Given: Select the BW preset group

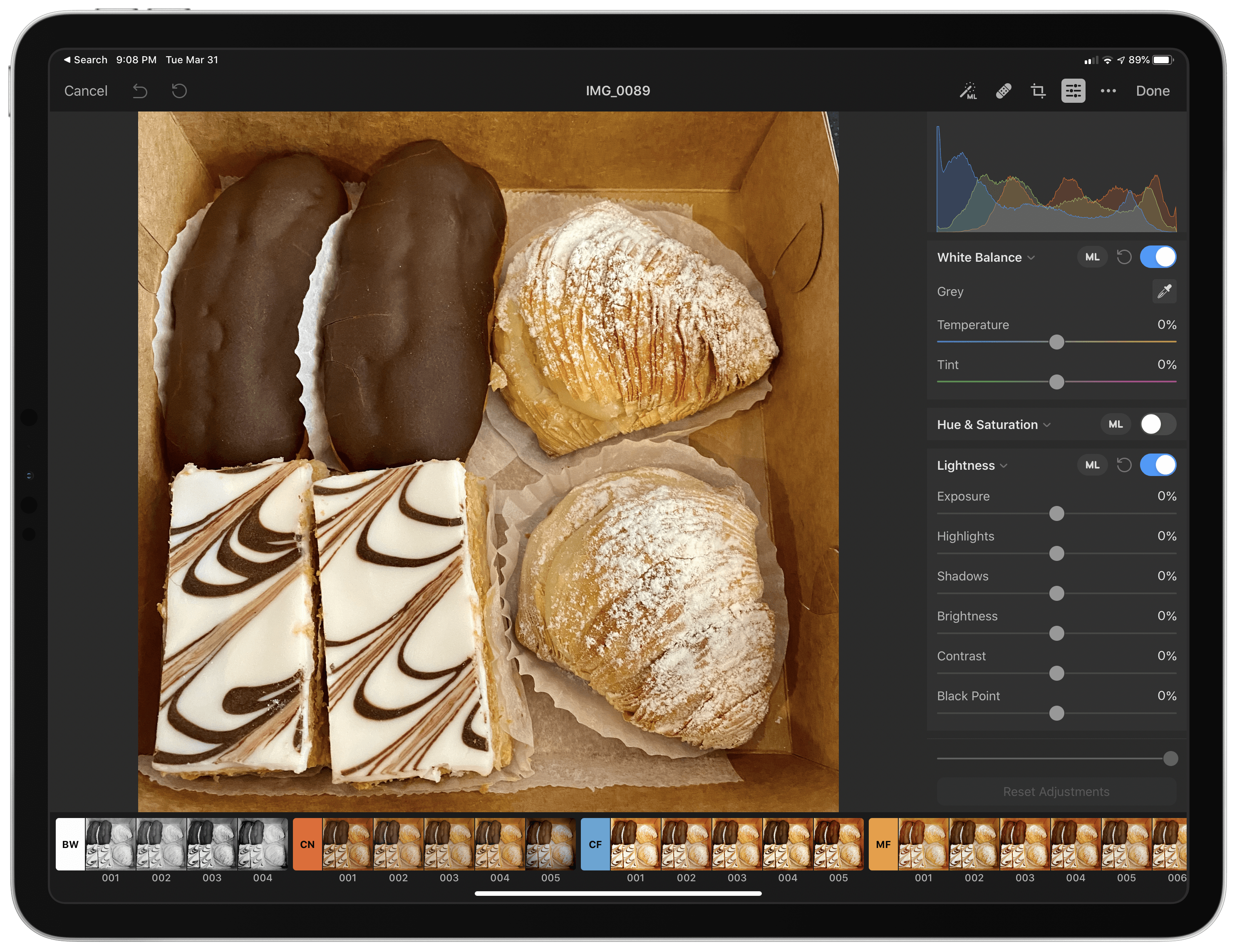Looking at the screenshot, I should click(x=70, y=844).
